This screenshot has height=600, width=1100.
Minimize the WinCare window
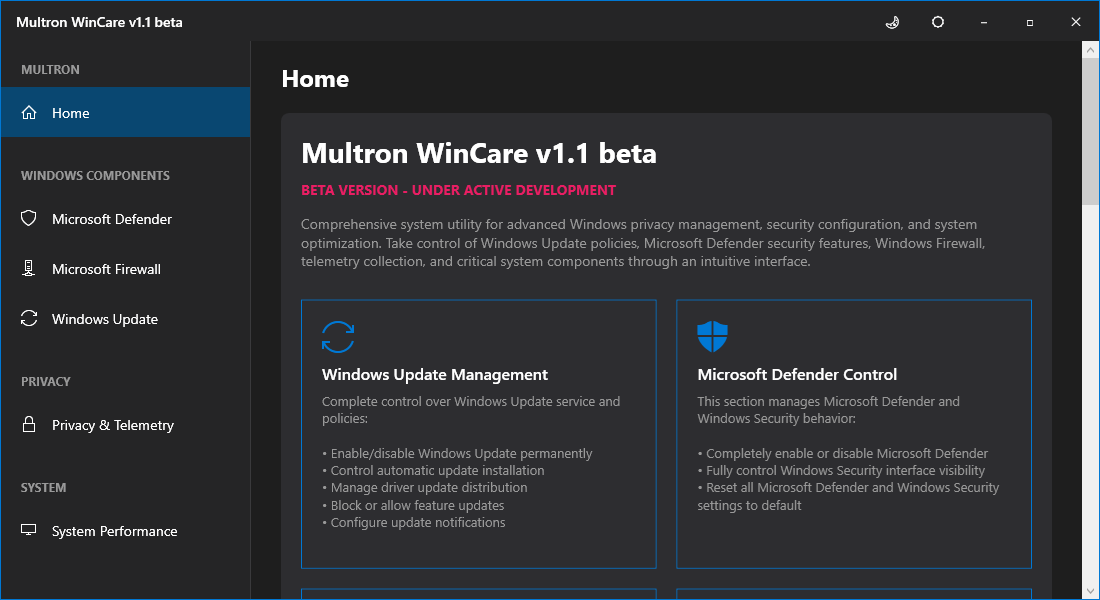984,22
